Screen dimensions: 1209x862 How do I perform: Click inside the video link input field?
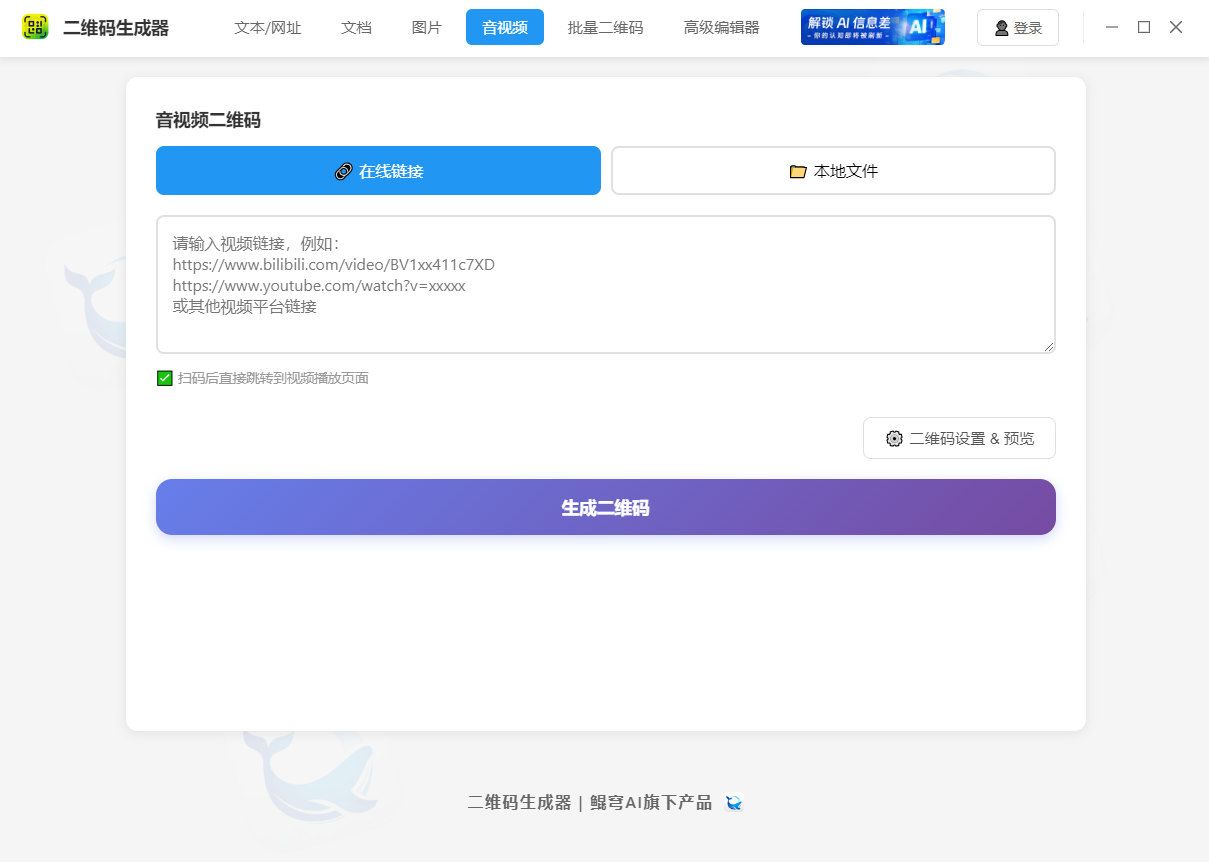[x=605, y=285]
